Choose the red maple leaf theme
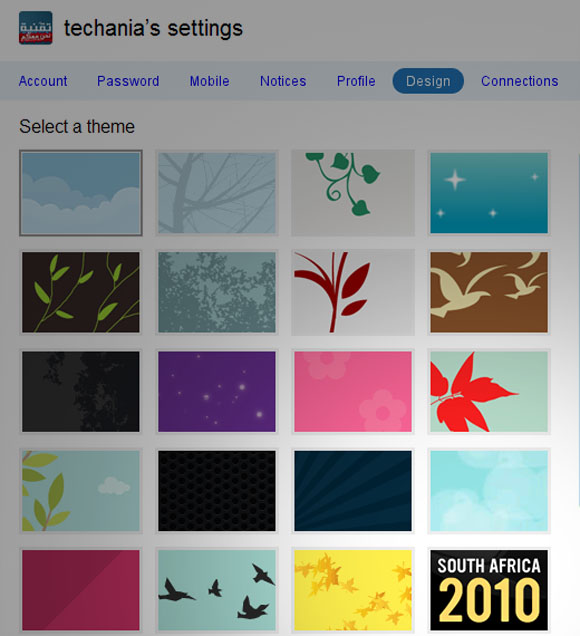The height and width of the screenshot is (636, 580). coord(489,391)
